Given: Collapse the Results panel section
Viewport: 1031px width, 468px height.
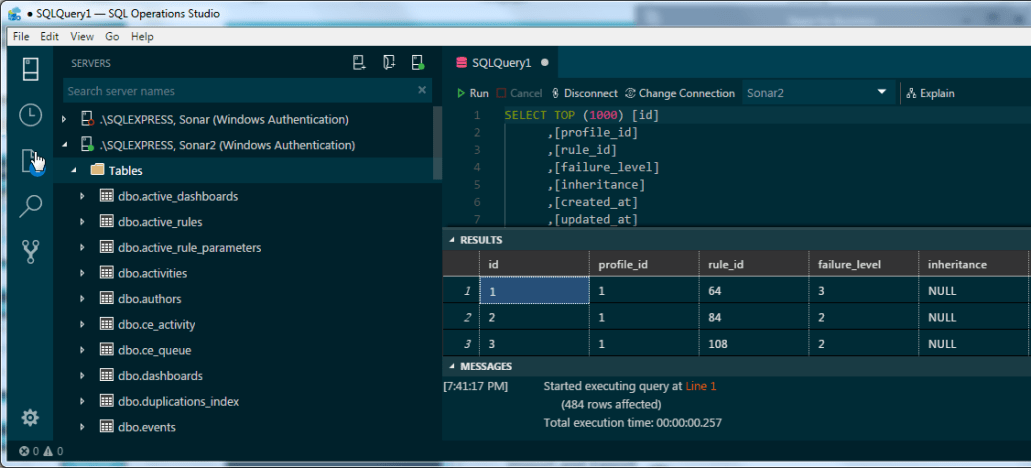Looking at the screenshot, I should click(x=452, y=240).
